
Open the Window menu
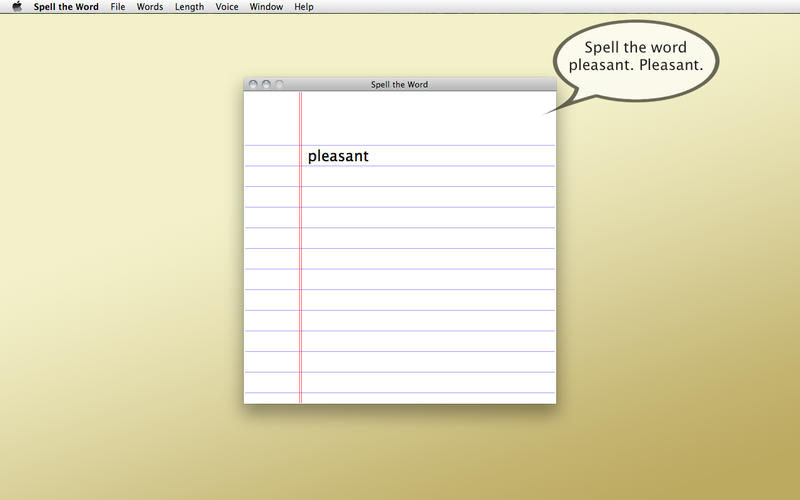(x=266, y=7)
